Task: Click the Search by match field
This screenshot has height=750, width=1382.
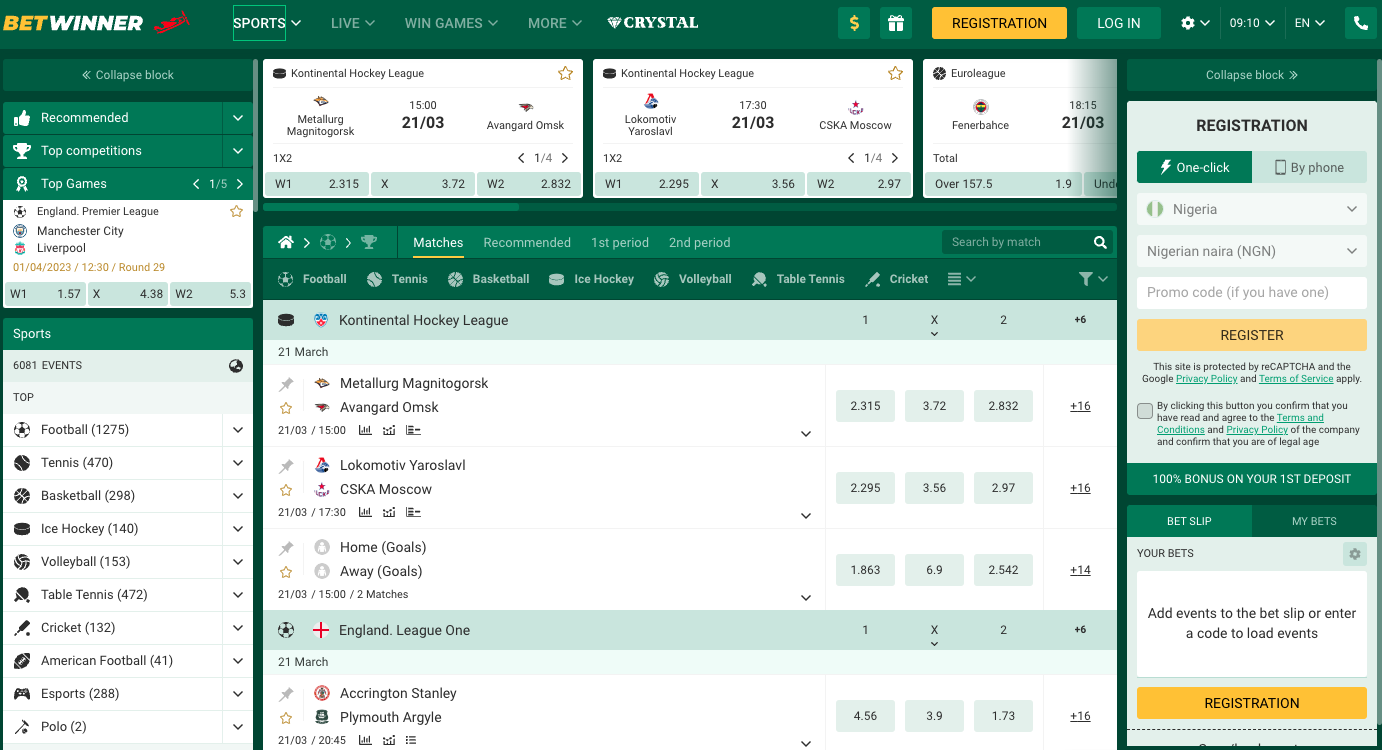Action: tap(1018, 242)
